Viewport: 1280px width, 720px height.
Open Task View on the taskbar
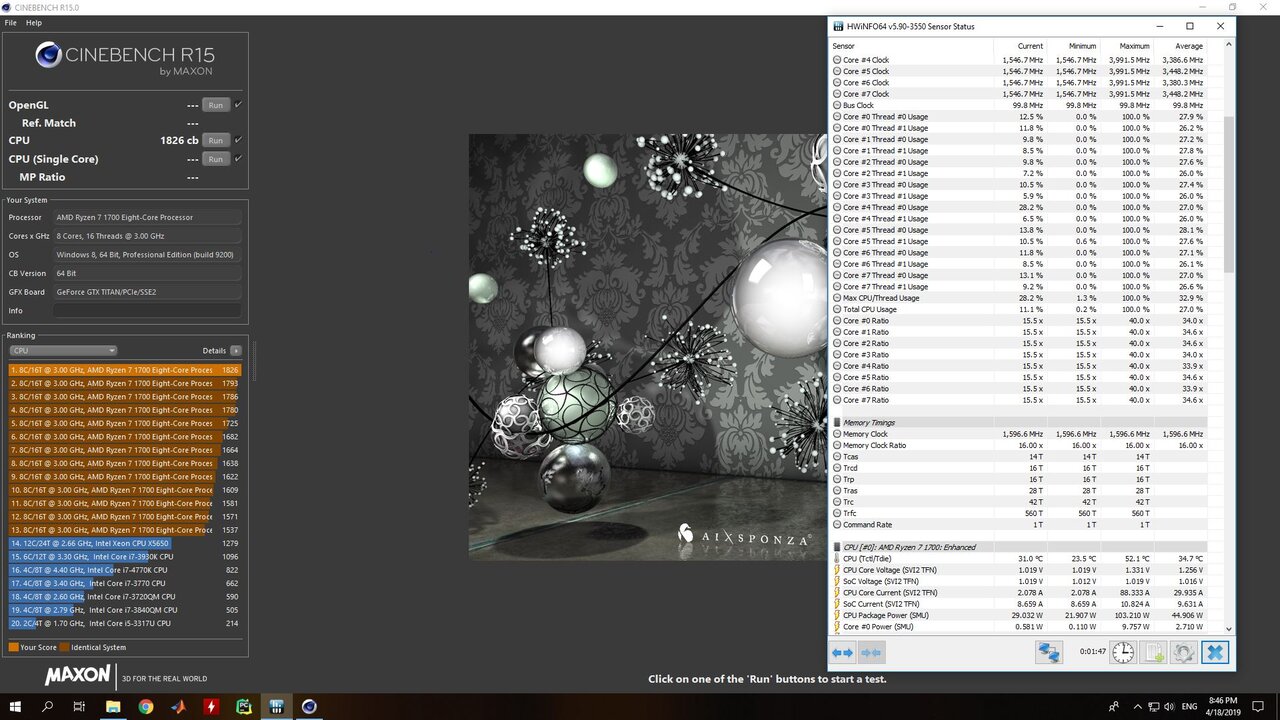pyautogui.click(x=79, y=706)
